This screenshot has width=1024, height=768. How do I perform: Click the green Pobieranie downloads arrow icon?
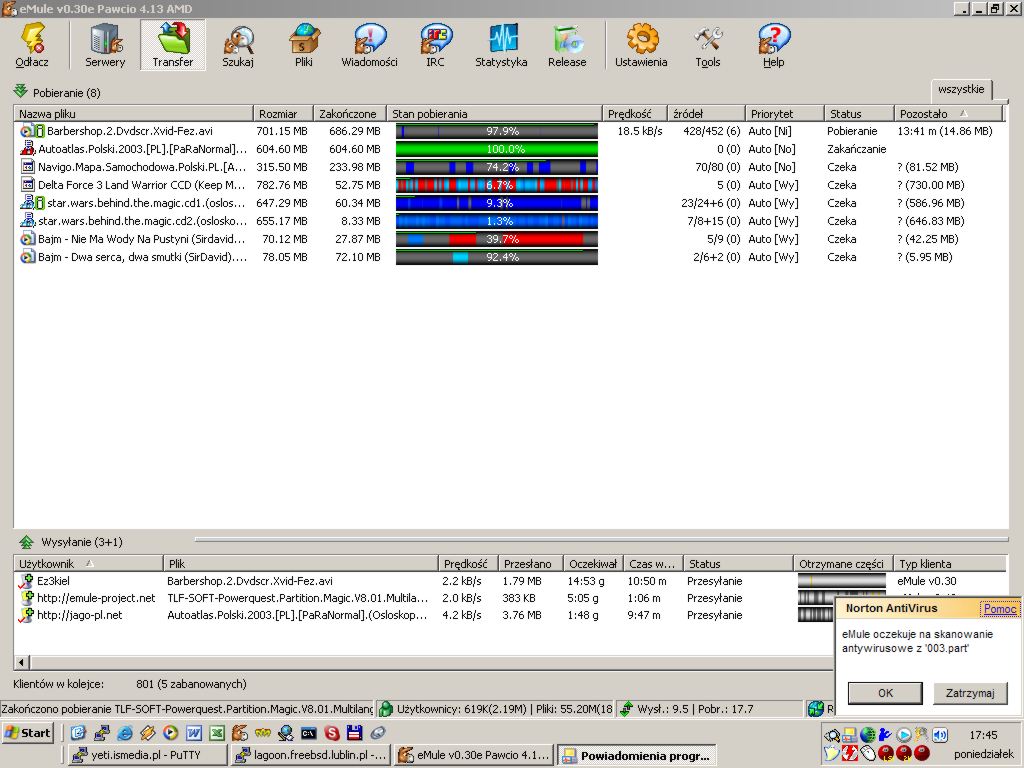20,91
